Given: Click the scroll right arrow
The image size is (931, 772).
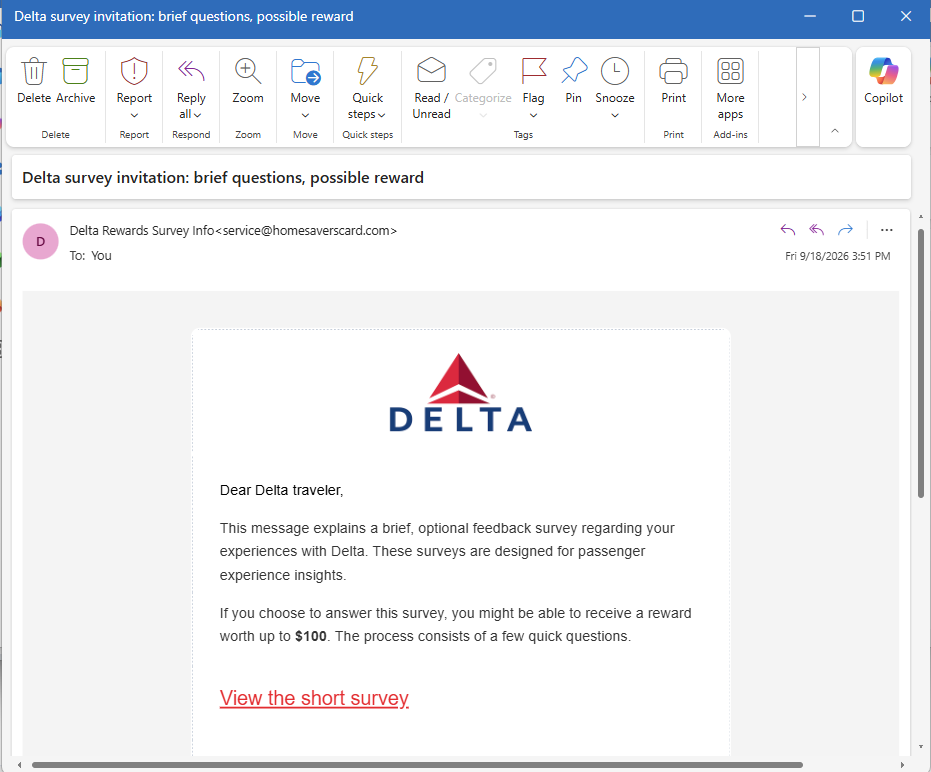Looking at the screenshot, I should click(902, 765).
